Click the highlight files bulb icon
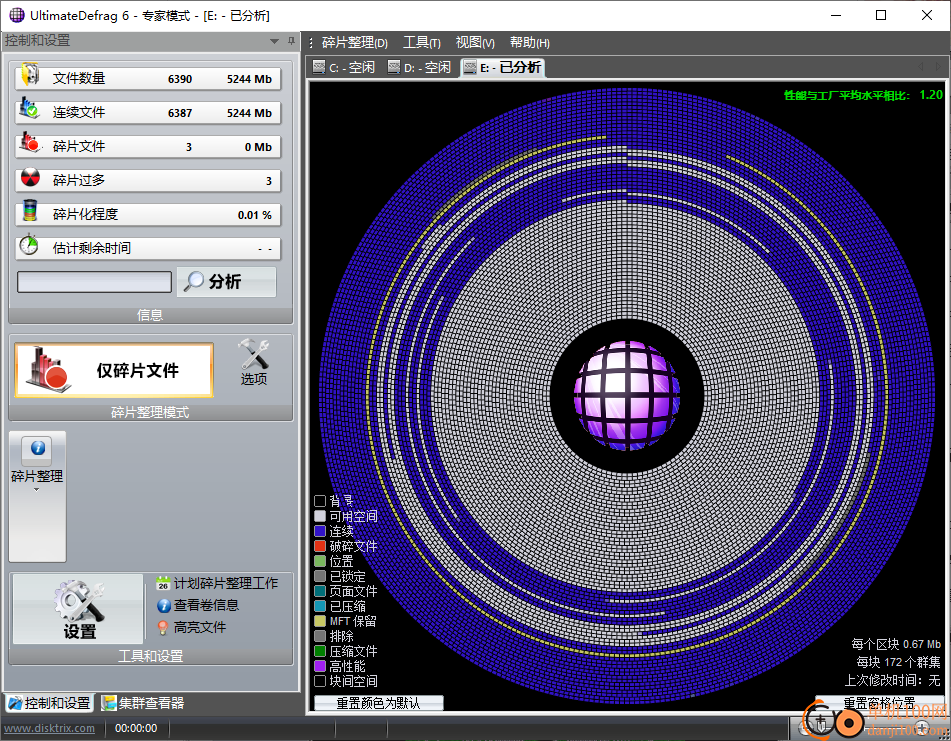 (x=163, y=628)
